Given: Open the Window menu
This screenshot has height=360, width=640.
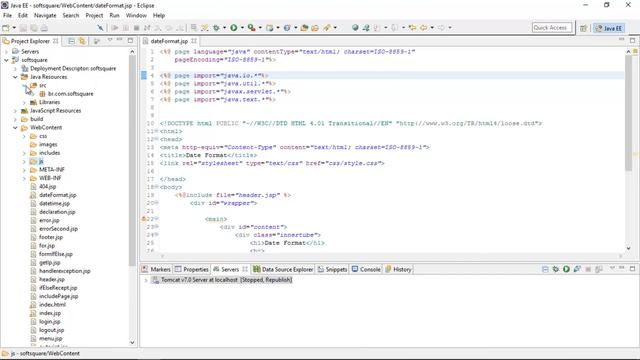Looking at the screenshot, I should coord(136,15).
